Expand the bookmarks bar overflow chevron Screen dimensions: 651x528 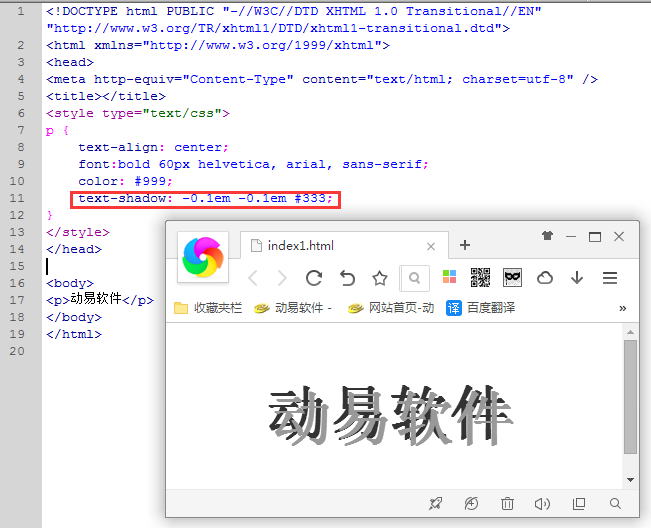623,308
